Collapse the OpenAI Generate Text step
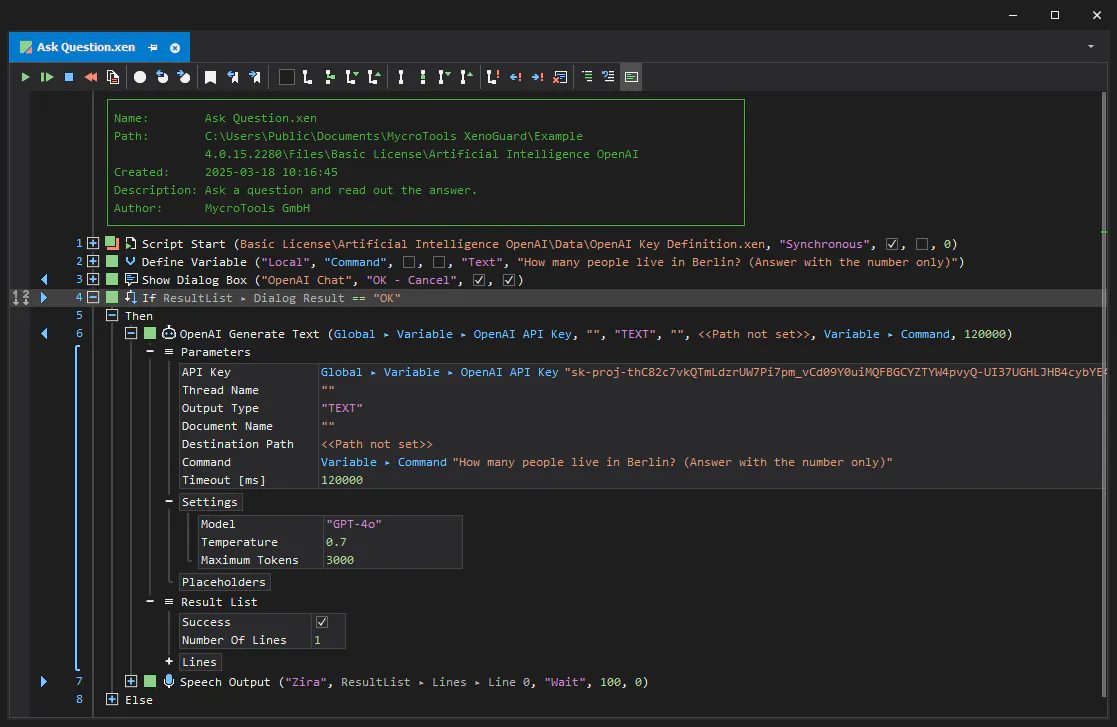 click(x=131, y=333)
